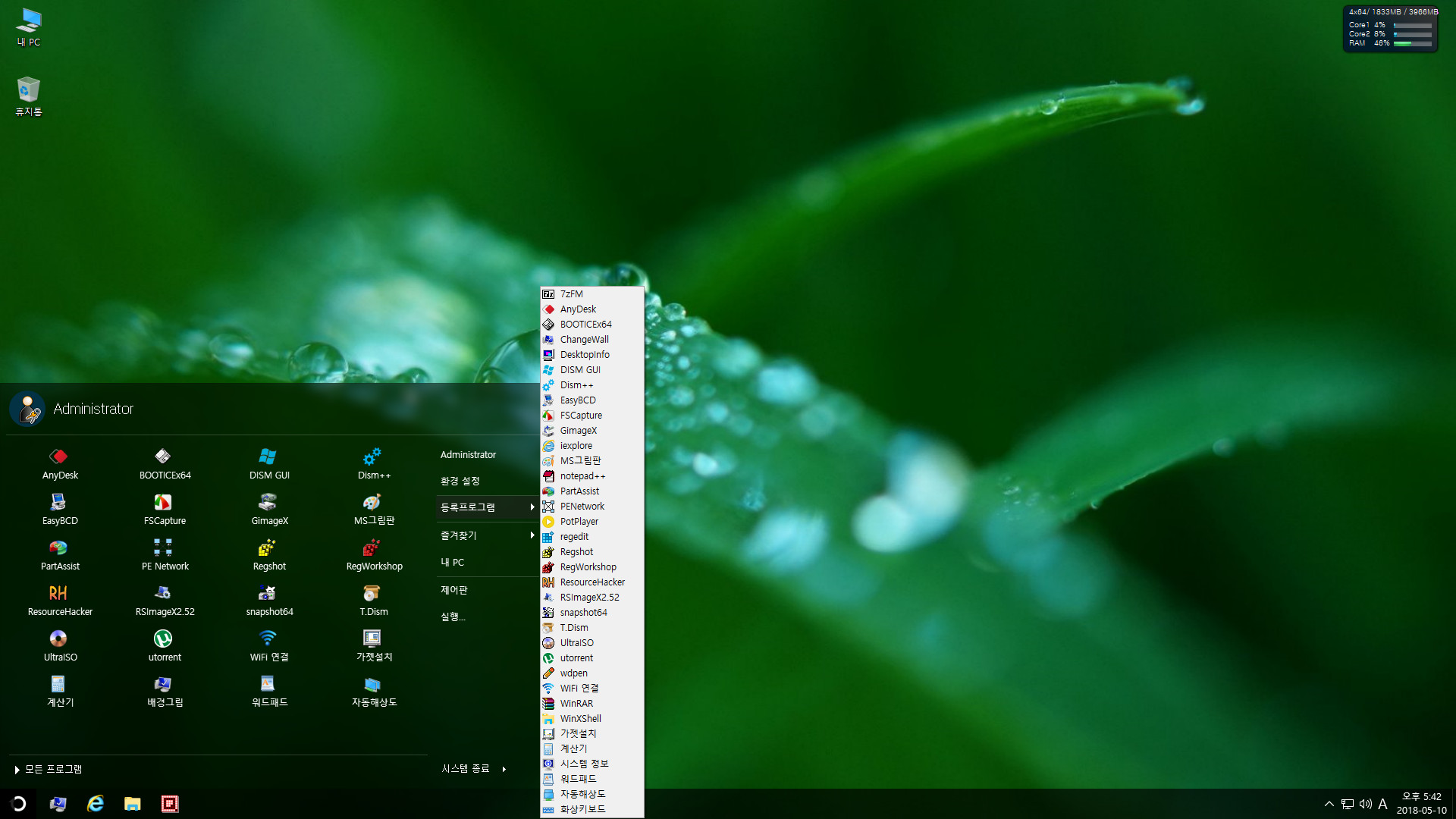Open 환경 설정 in start menu
The width and height of the screenshot is (1456, 819).
click(x=460, y=481)
